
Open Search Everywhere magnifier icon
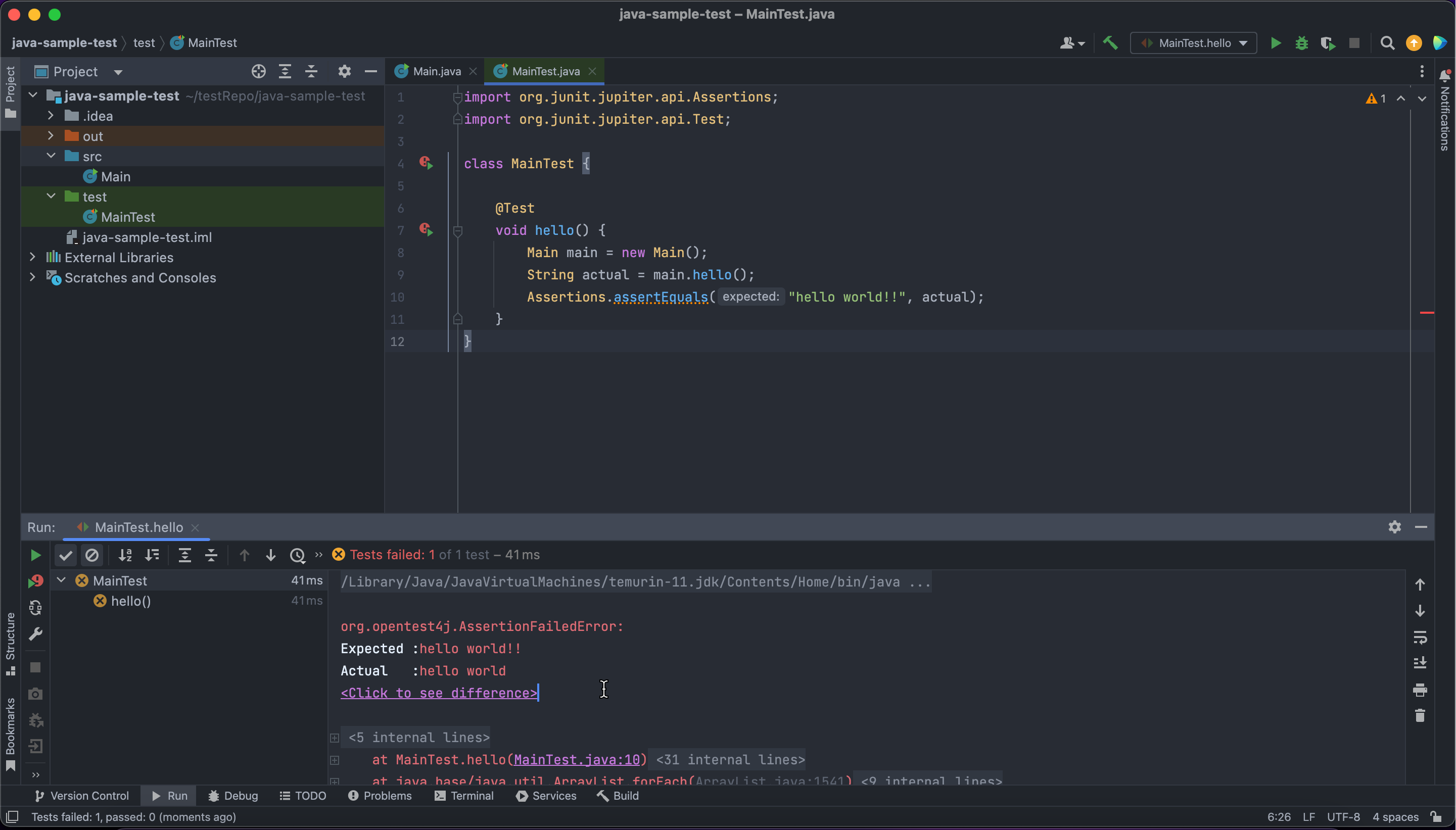click(1387, 43)
